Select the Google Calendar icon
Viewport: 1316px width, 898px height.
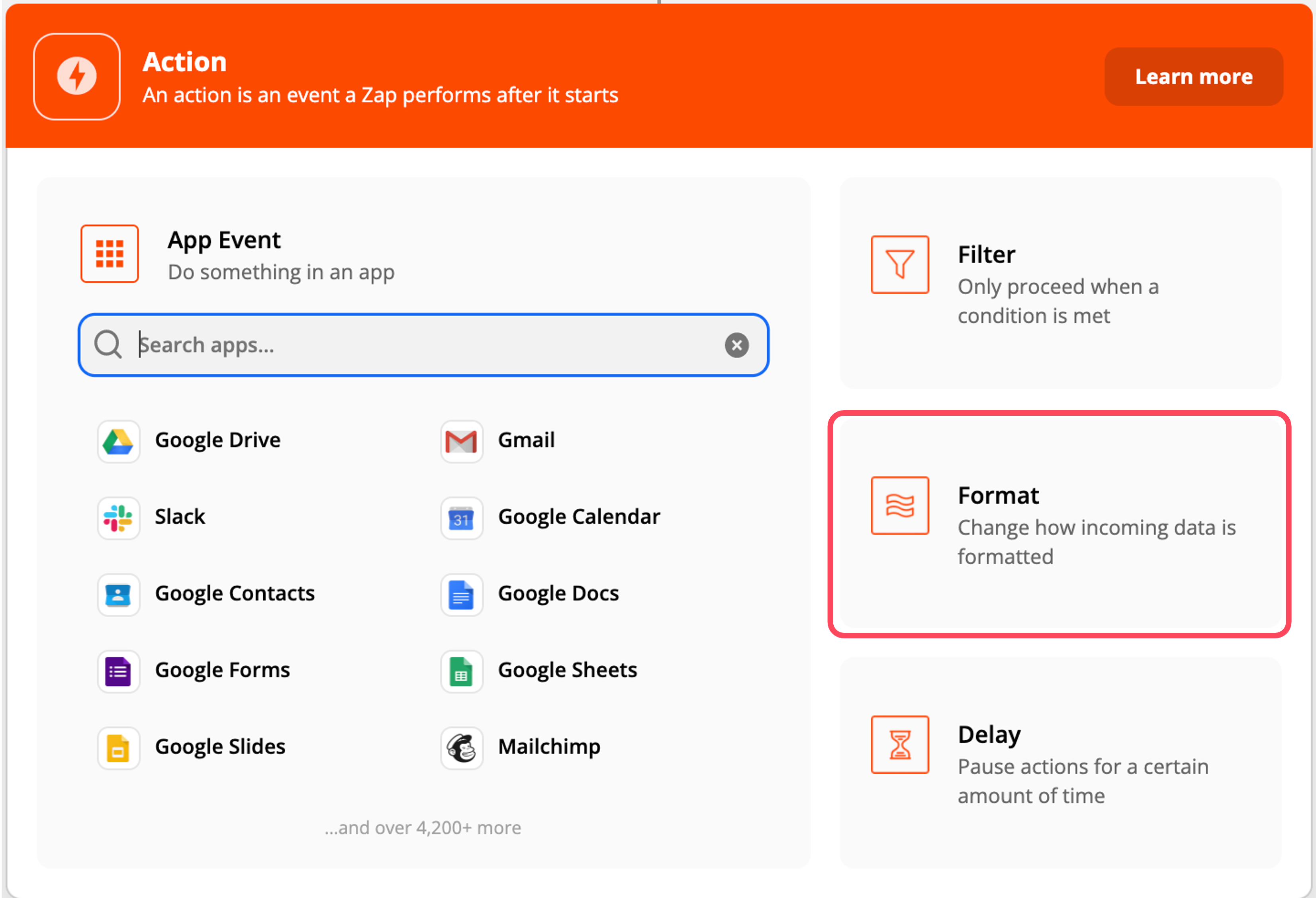point(462,518)
